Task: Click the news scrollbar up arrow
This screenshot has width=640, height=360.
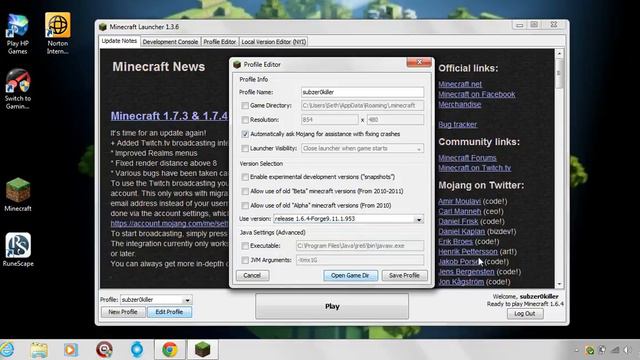Action: click(x=559, y=53)
